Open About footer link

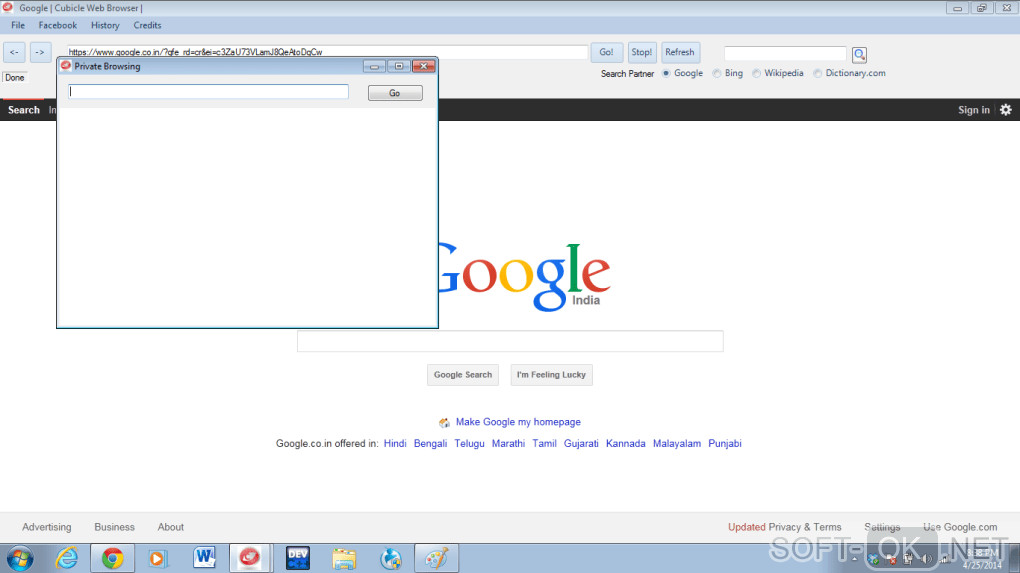(170, 527)
